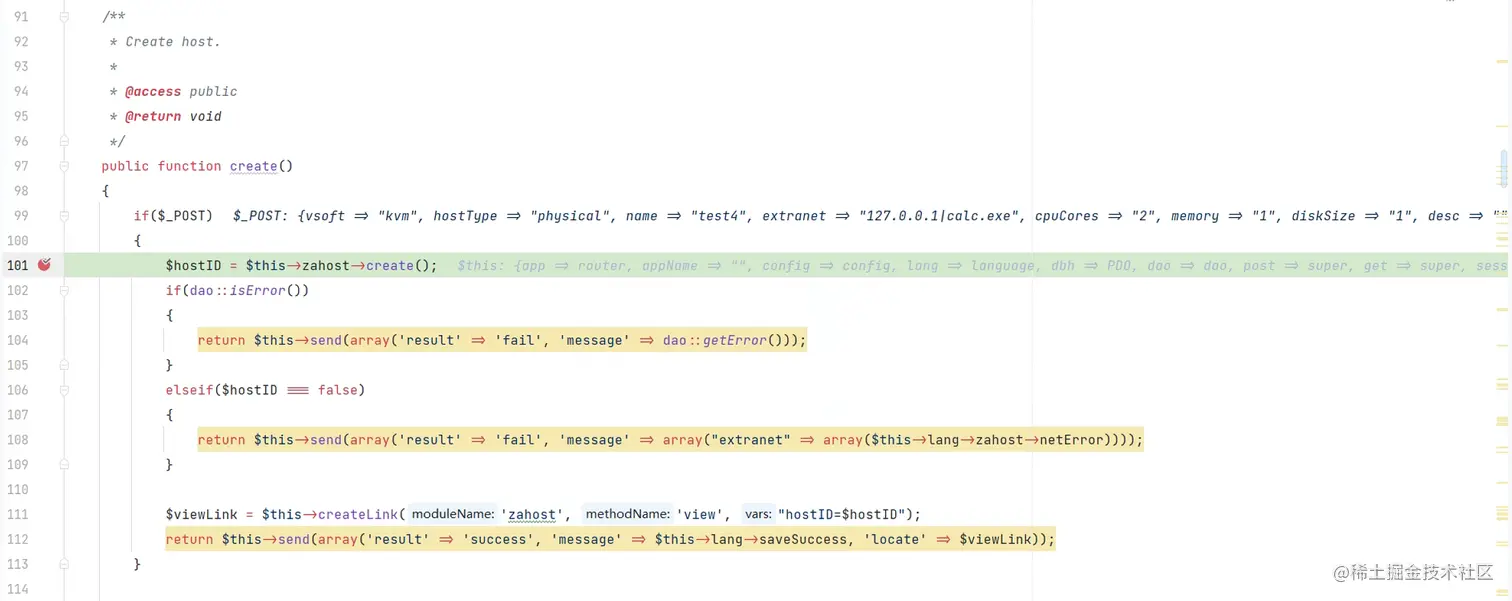The width and height of the screenshot is (1512, 601).
Task: Click line number 108 in the gutter
Action: pos(16,440)
